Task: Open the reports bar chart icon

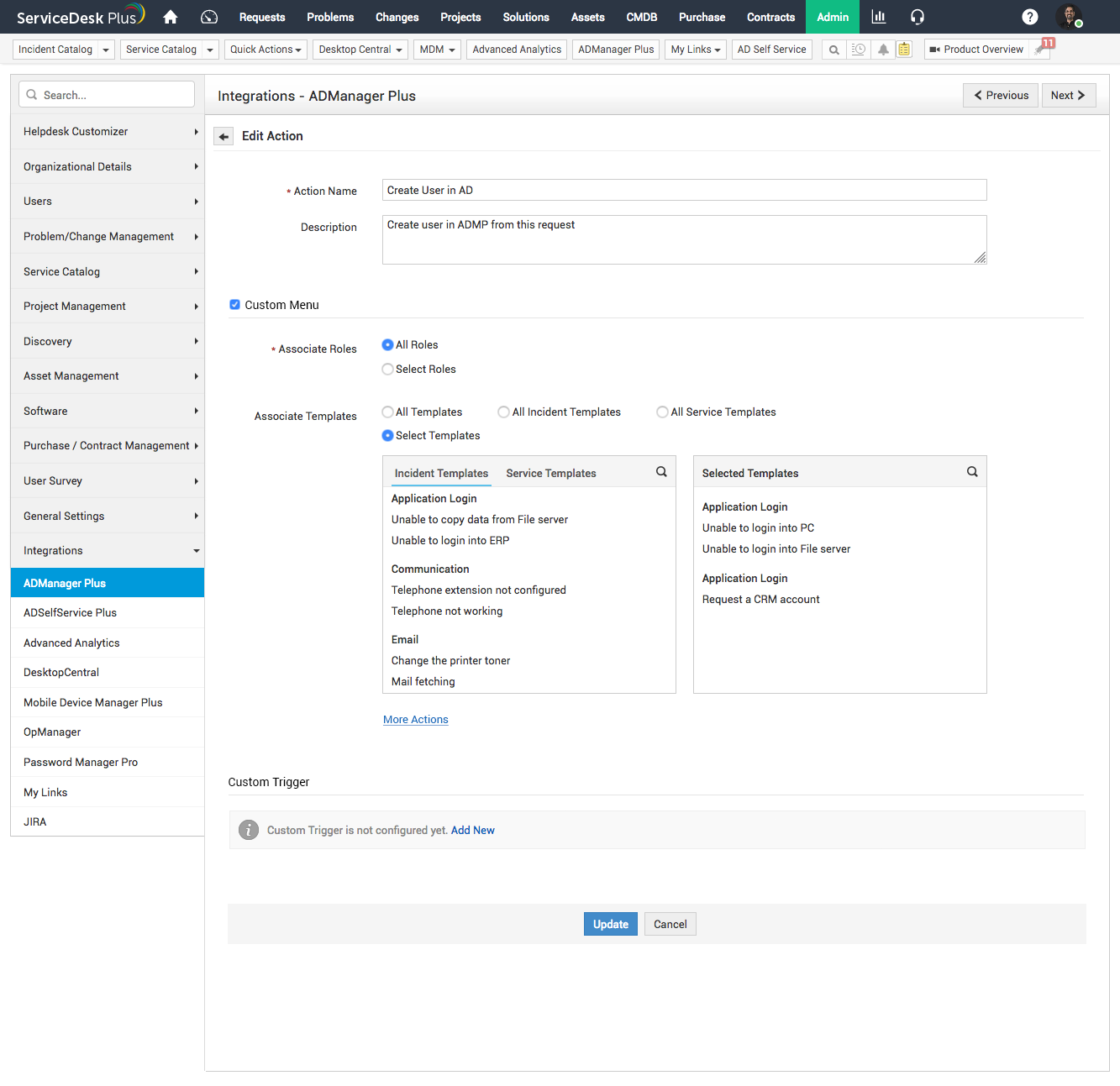Action: click(879, 17)
